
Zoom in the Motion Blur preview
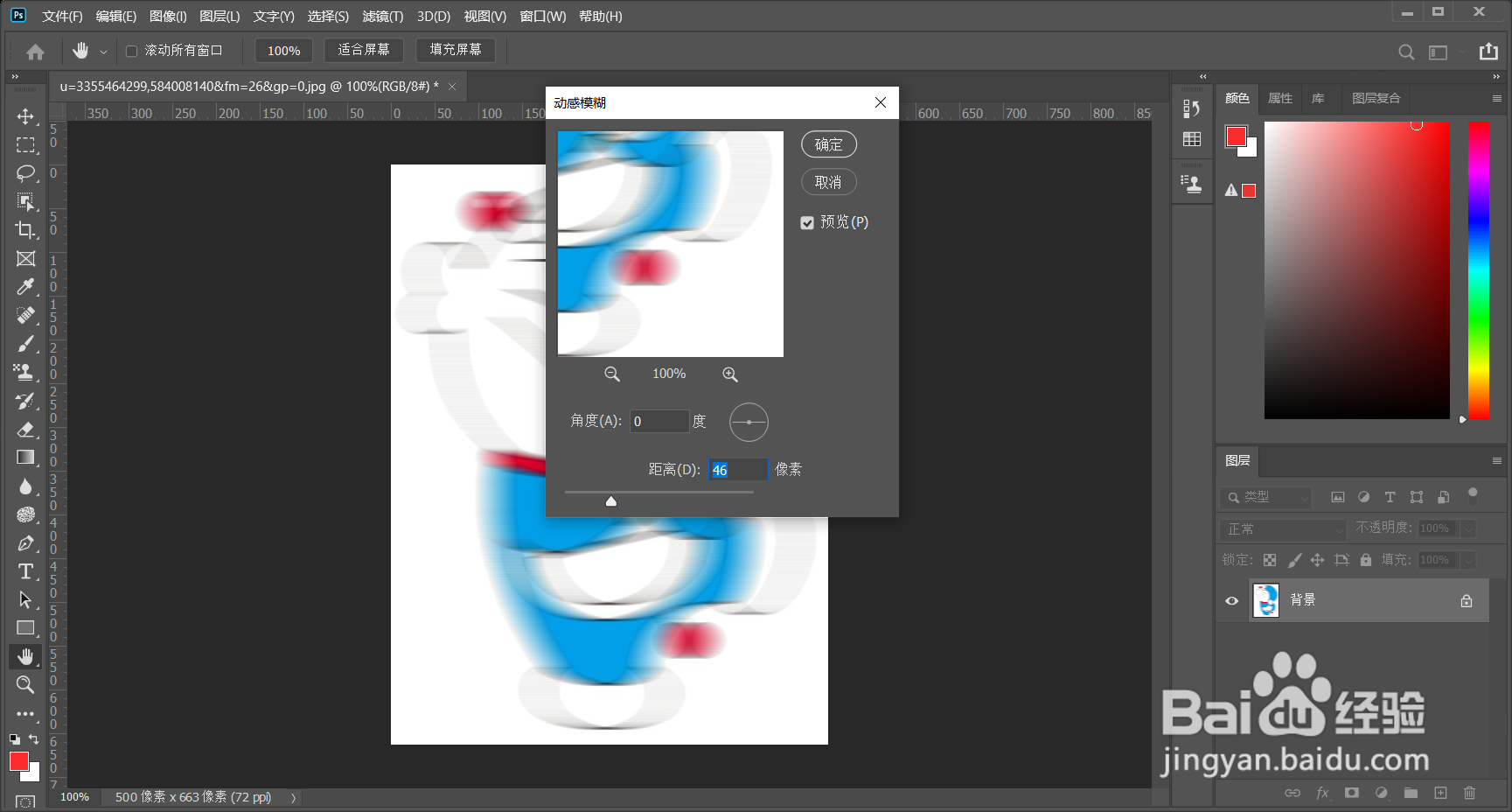(x=730, y=374)
